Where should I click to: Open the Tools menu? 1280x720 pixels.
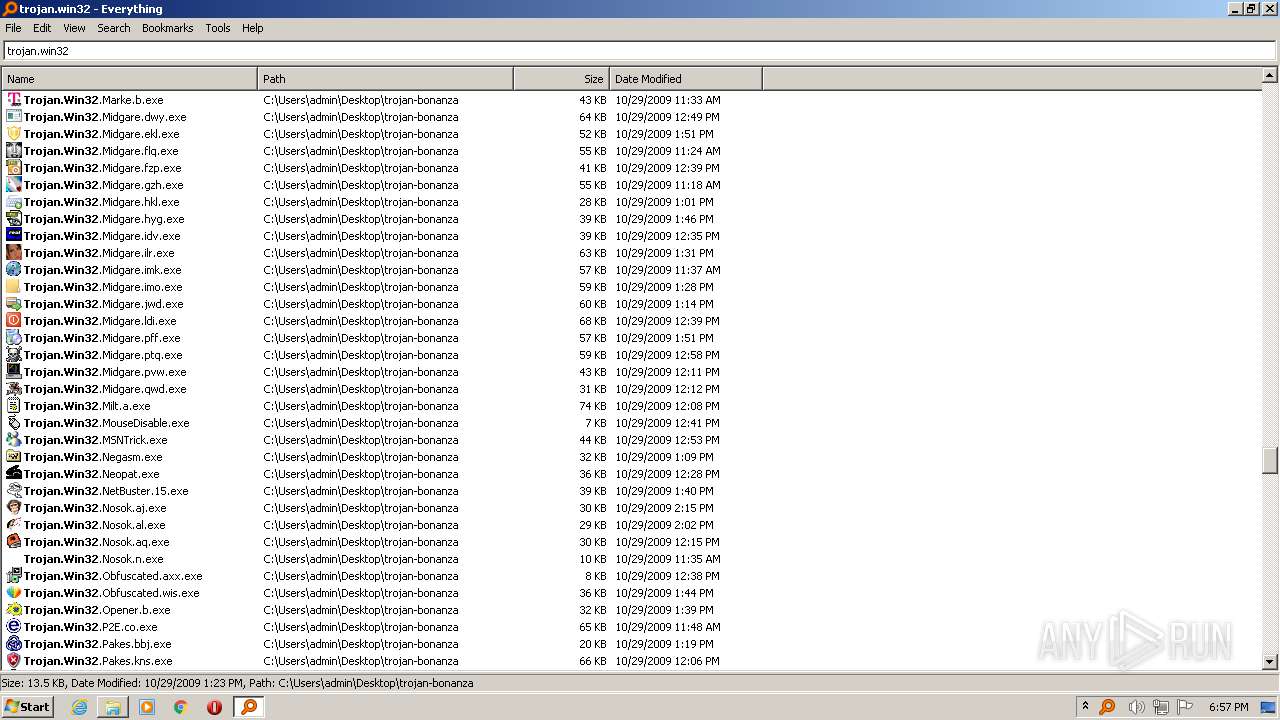pos(218,28)
